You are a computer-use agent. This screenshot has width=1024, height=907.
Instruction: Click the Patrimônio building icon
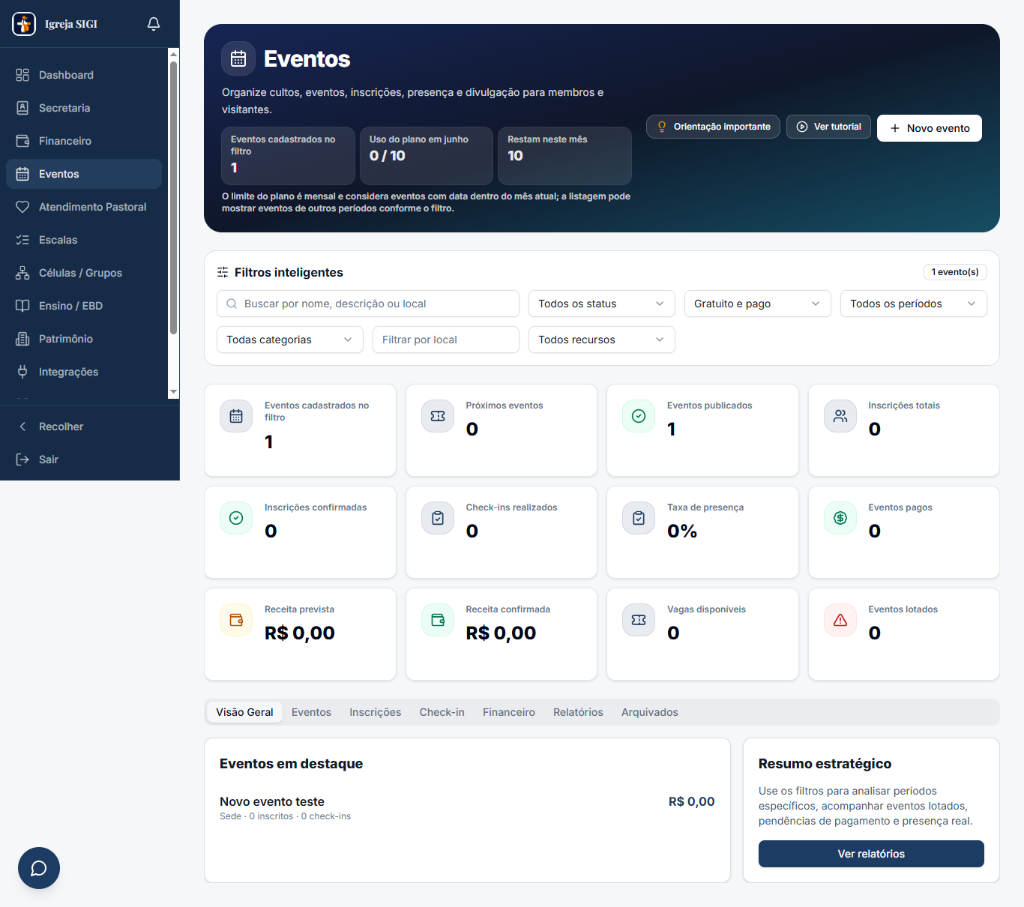(x=22, y=339)
